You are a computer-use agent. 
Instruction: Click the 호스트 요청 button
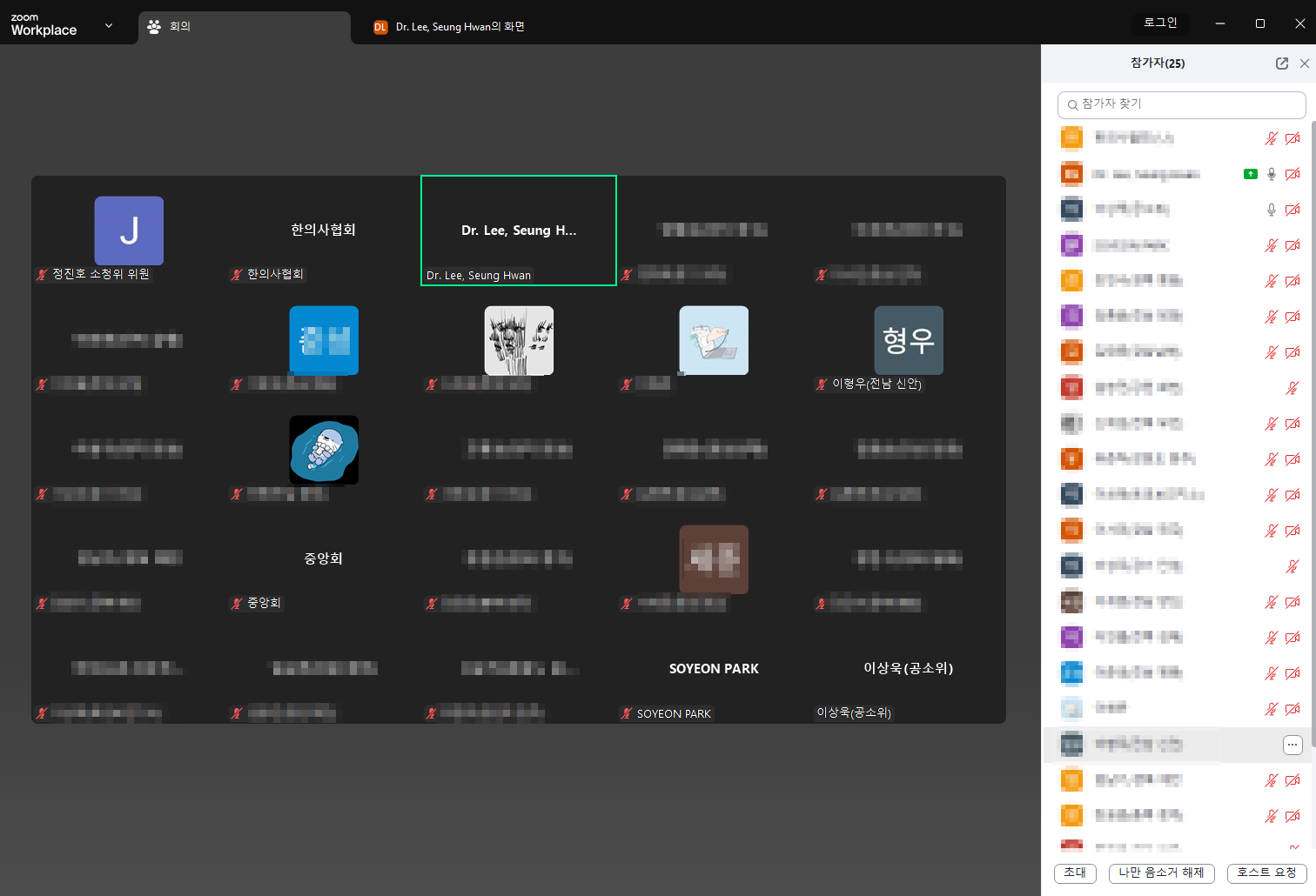tap(1266, 873)
